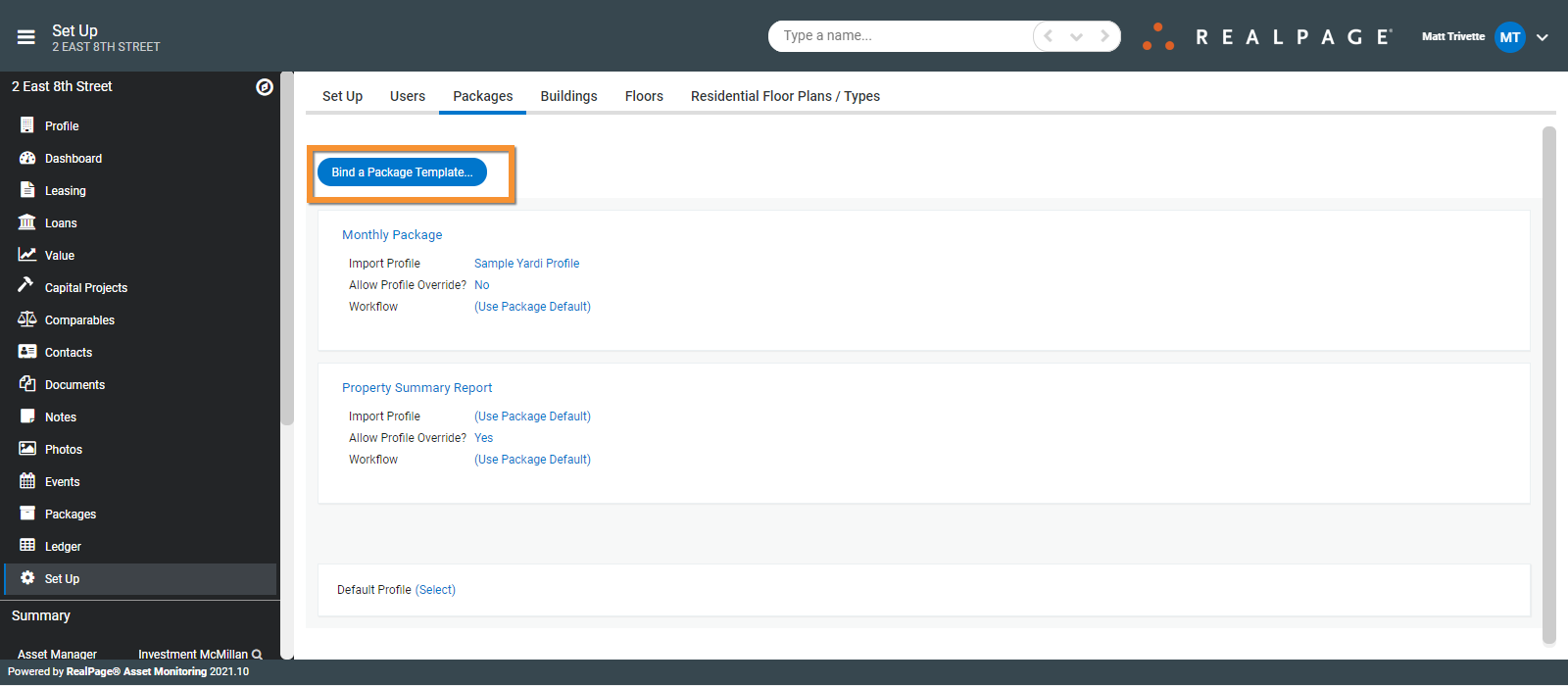Click the Documents copy icon
1568x686 pixels.
point(27,384)
